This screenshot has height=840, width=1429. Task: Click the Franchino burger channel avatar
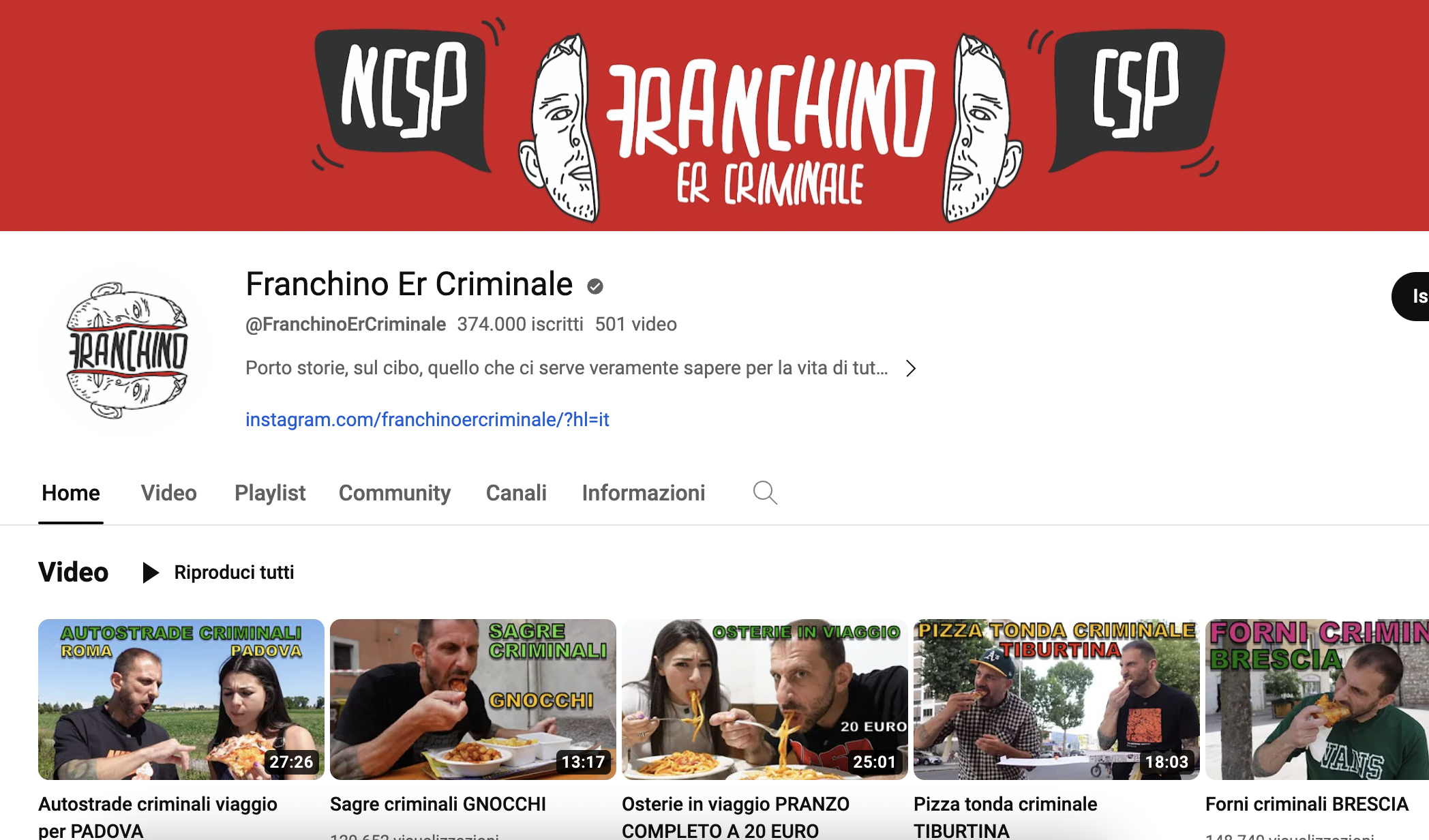pyautogui.click(x=126, y=350)
